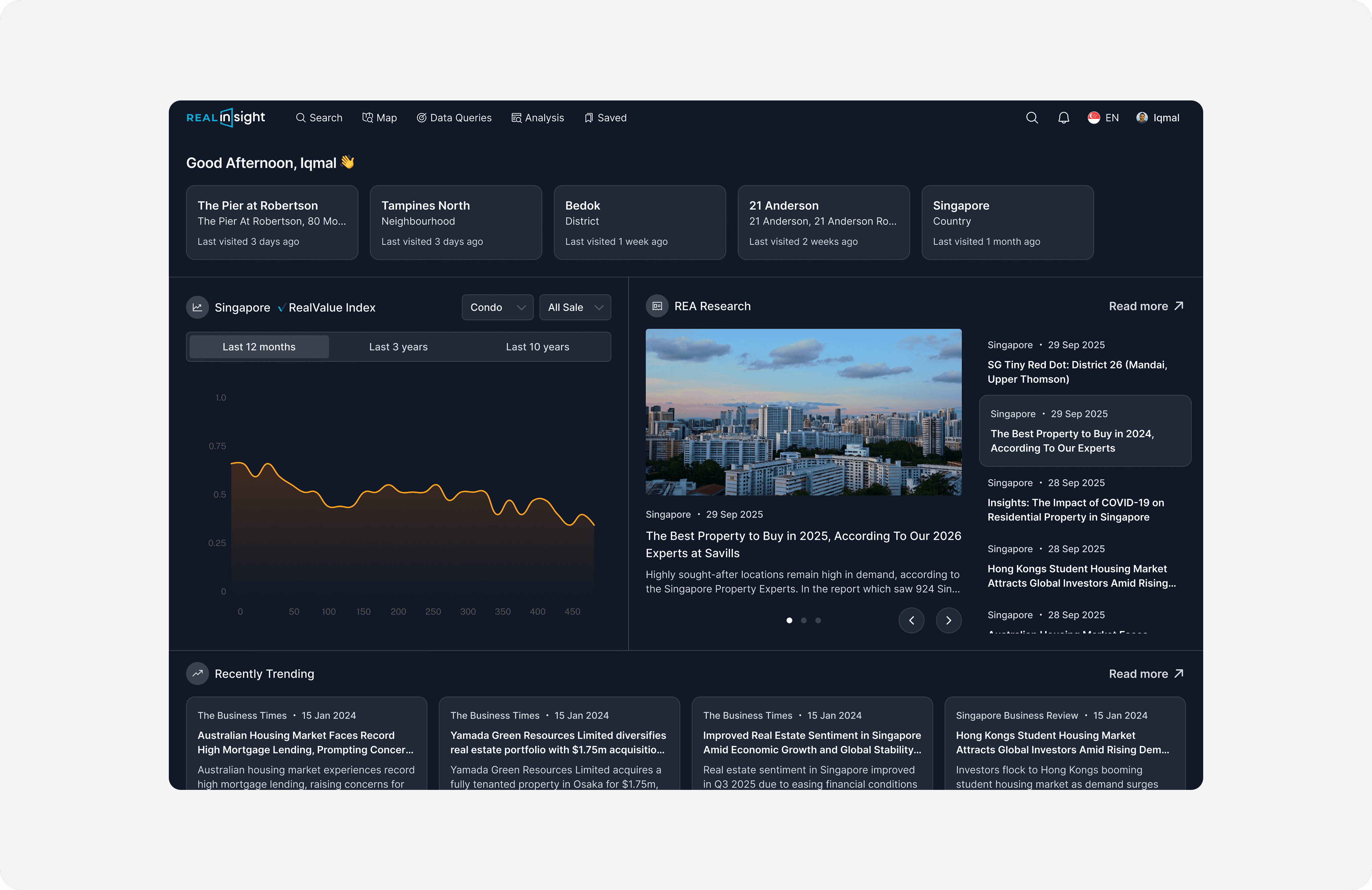Select the second carousel pagination dot
Image resolution: width=1372 pixels, height=890 pixels.
(x=804, y=620)
